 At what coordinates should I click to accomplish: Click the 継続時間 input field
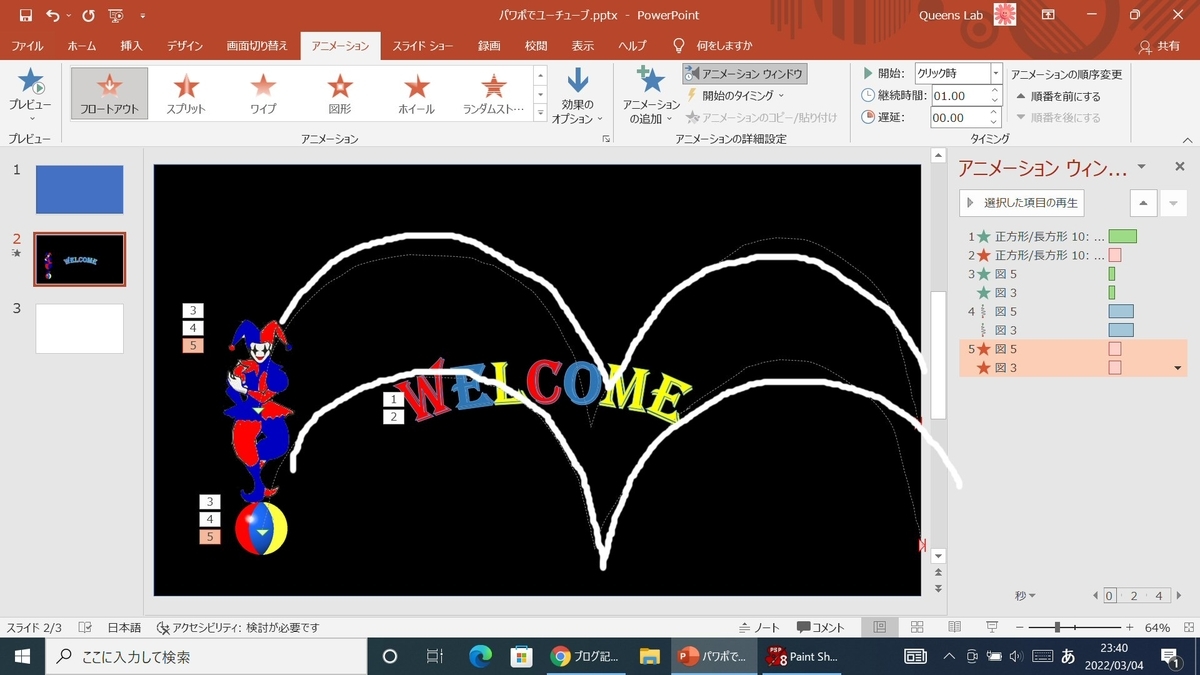958,96
